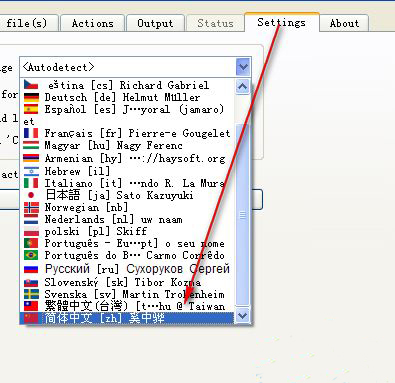The width and height of the screenshot is (395, 383).
Task: Click the language list scrollbar thumb
Action: [242, 215]
